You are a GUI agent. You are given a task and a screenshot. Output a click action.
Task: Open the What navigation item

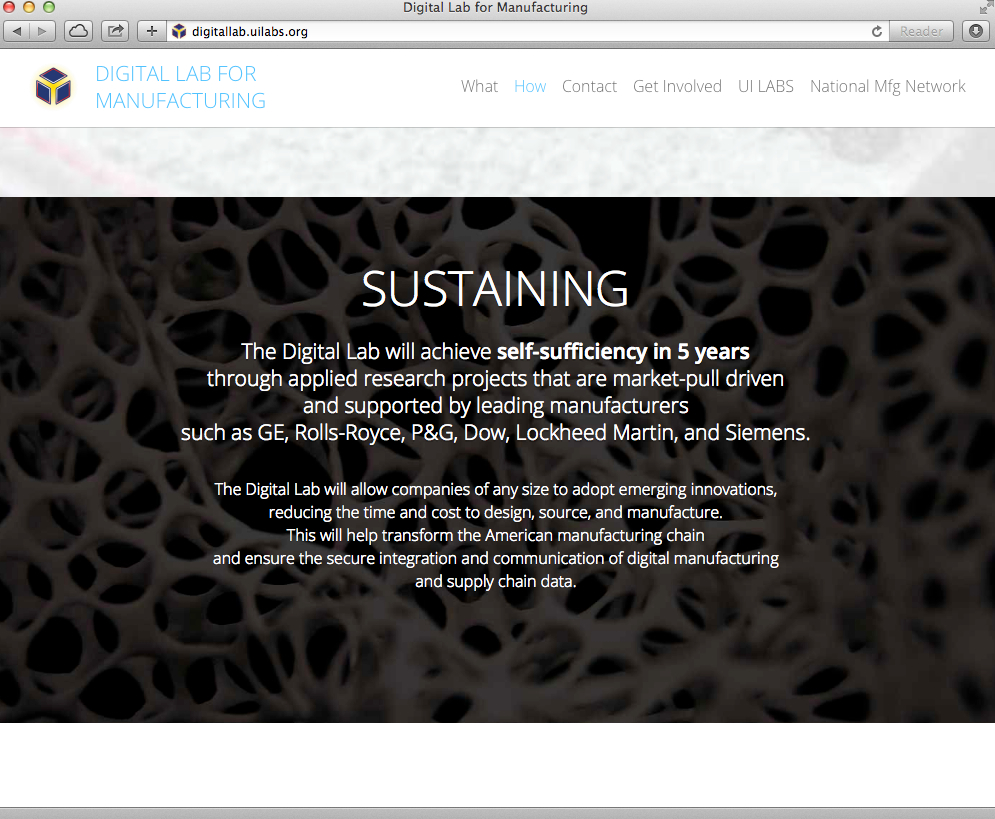point(479,86)
